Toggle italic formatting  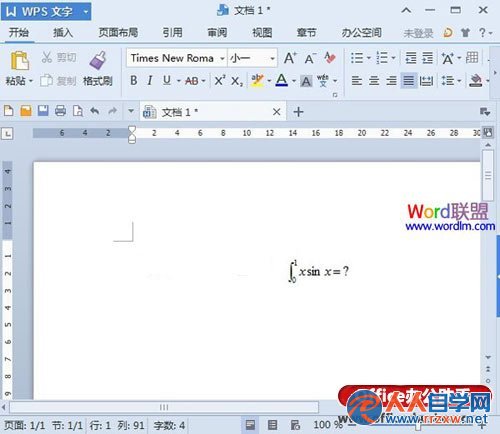pos(150,80)
